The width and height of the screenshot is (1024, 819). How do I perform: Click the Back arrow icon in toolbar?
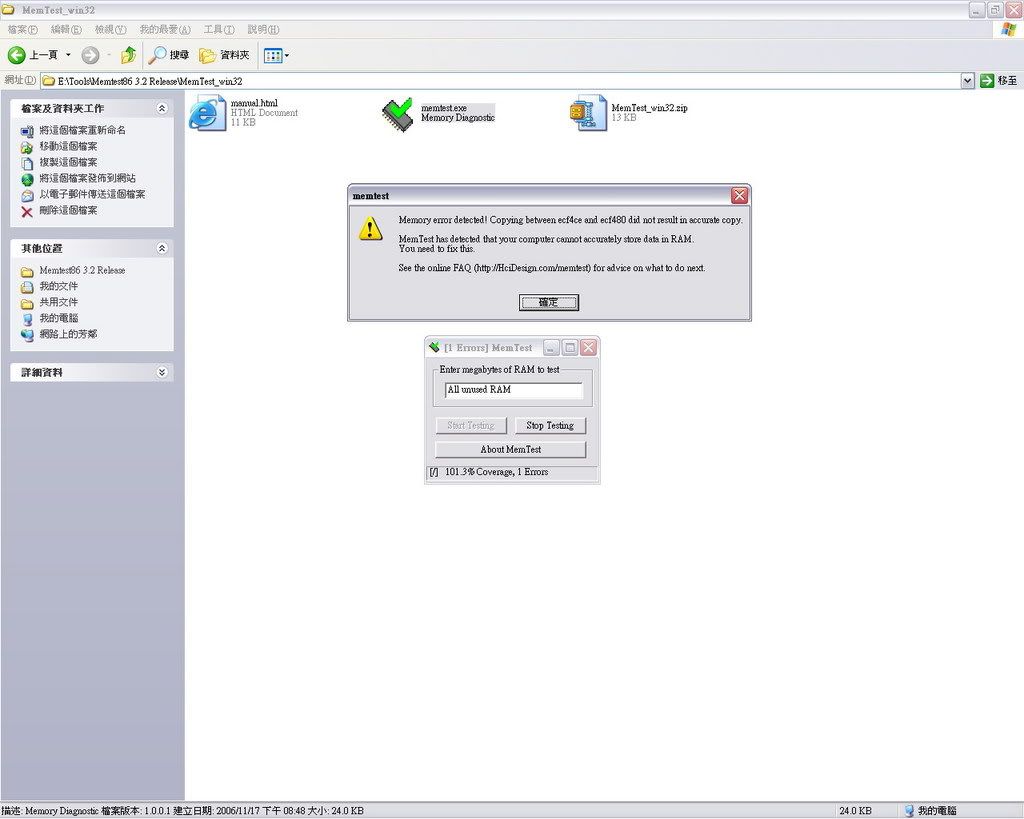[16, 56]
